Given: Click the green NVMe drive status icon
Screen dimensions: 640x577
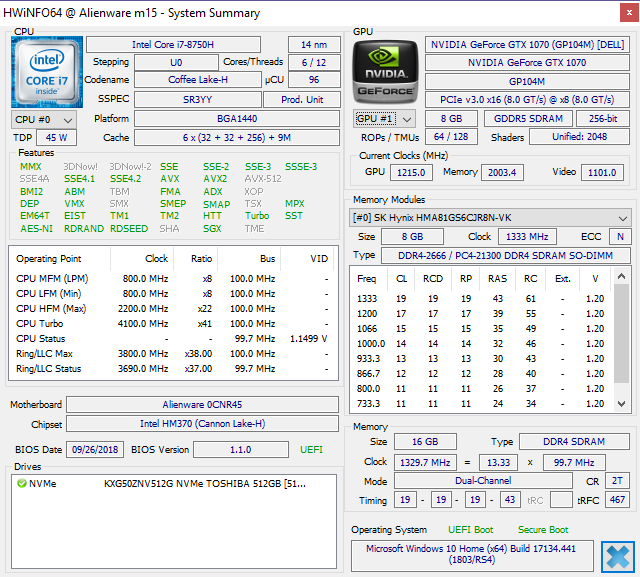Looking at the screenshot, I should [x=22, y=484].
